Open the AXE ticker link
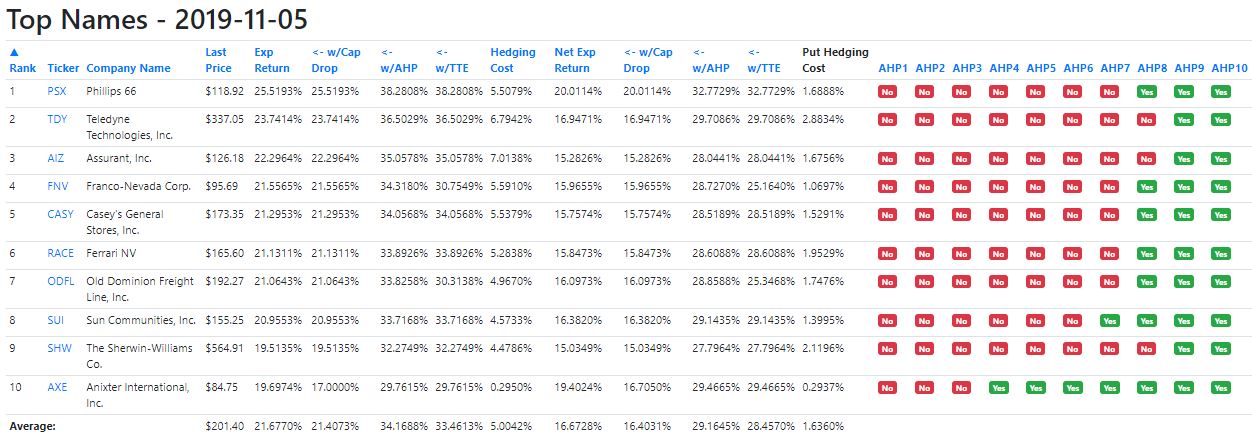The height and width of the screenshot is (443, 1252). (x=57, y=387)
